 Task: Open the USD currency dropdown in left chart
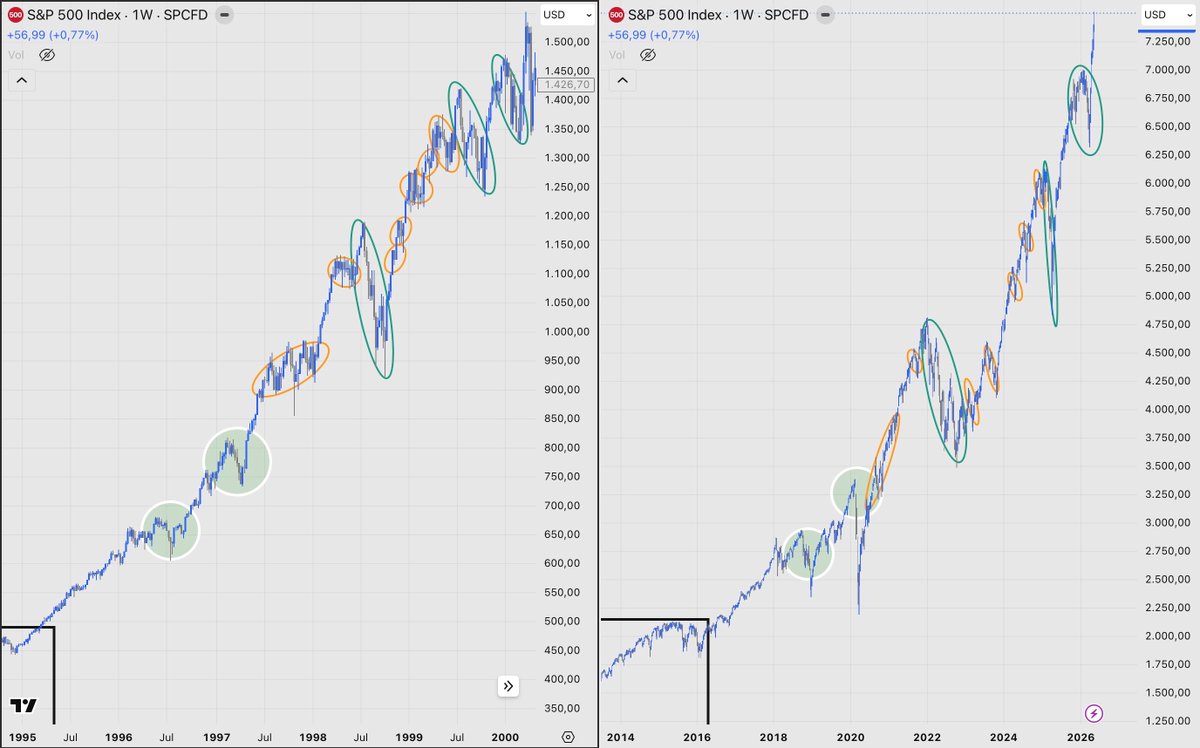[x=567, y=15]
